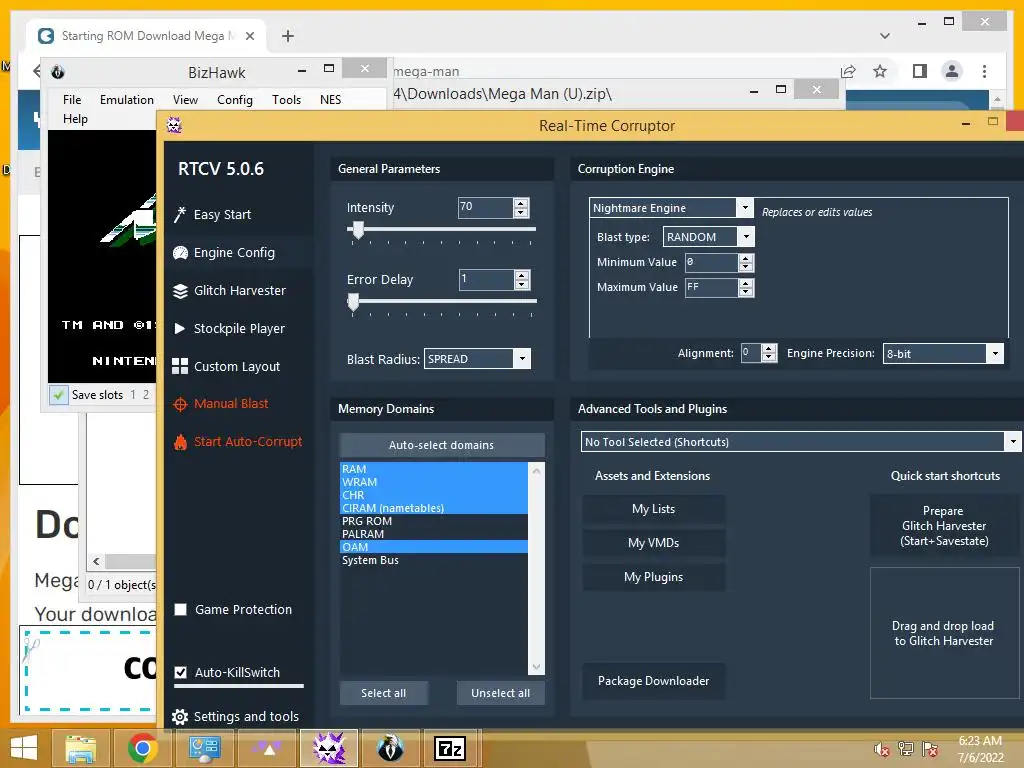The width and height of the screenshot is (1024, 768).
Task: Select PRG ROM memory domain
Action: [x=434, y=521]
